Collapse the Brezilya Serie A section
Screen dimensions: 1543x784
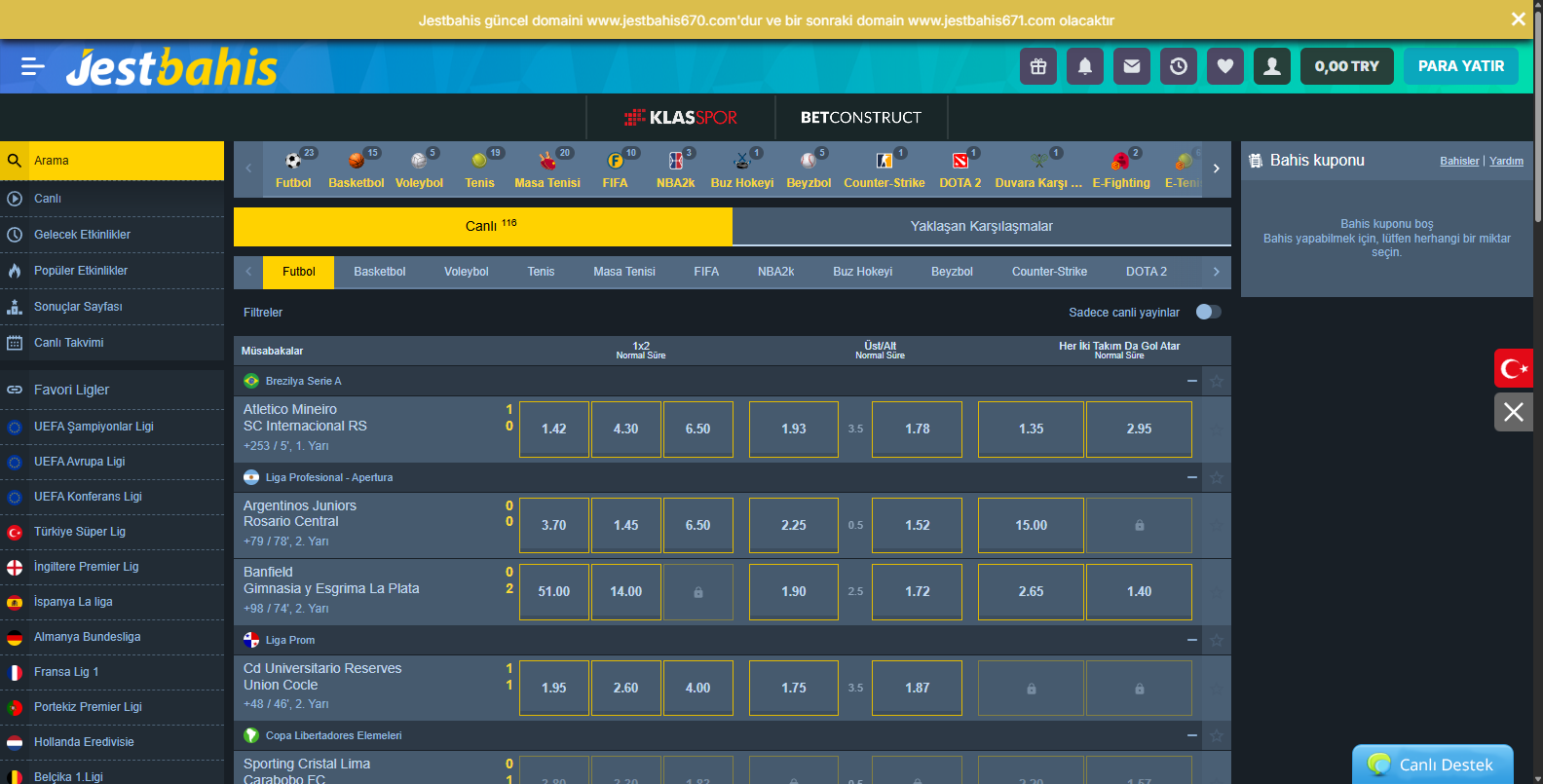click(1192, 381)
